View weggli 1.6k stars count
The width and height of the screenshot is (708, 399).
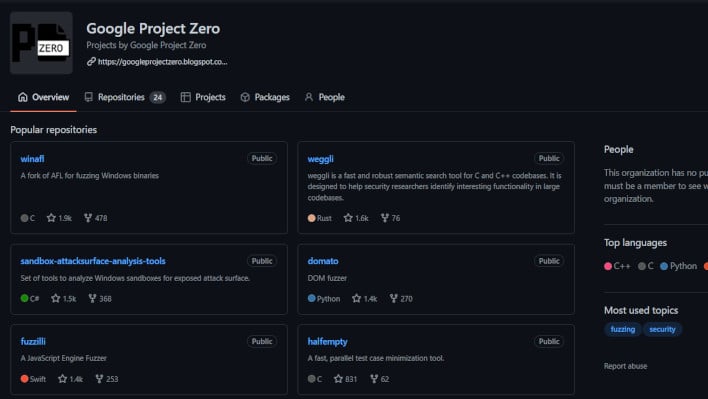(362, 218)
